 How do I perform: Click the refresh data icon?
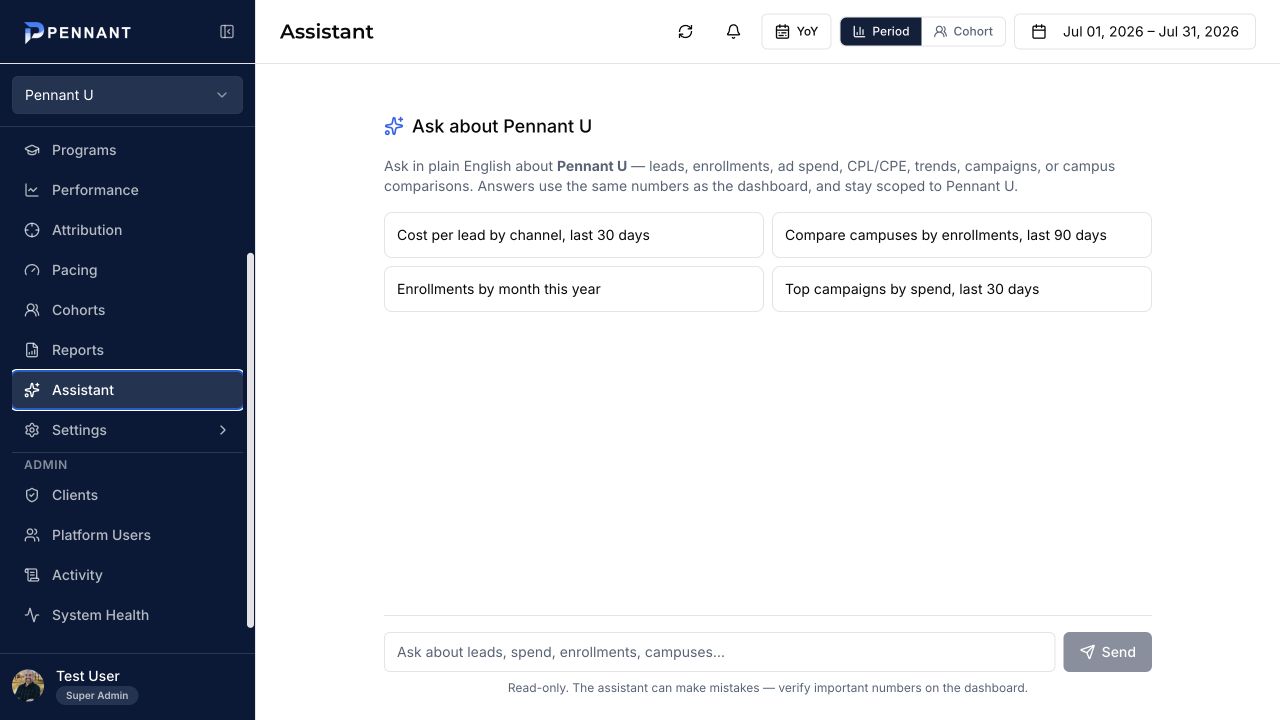[685, 32]
